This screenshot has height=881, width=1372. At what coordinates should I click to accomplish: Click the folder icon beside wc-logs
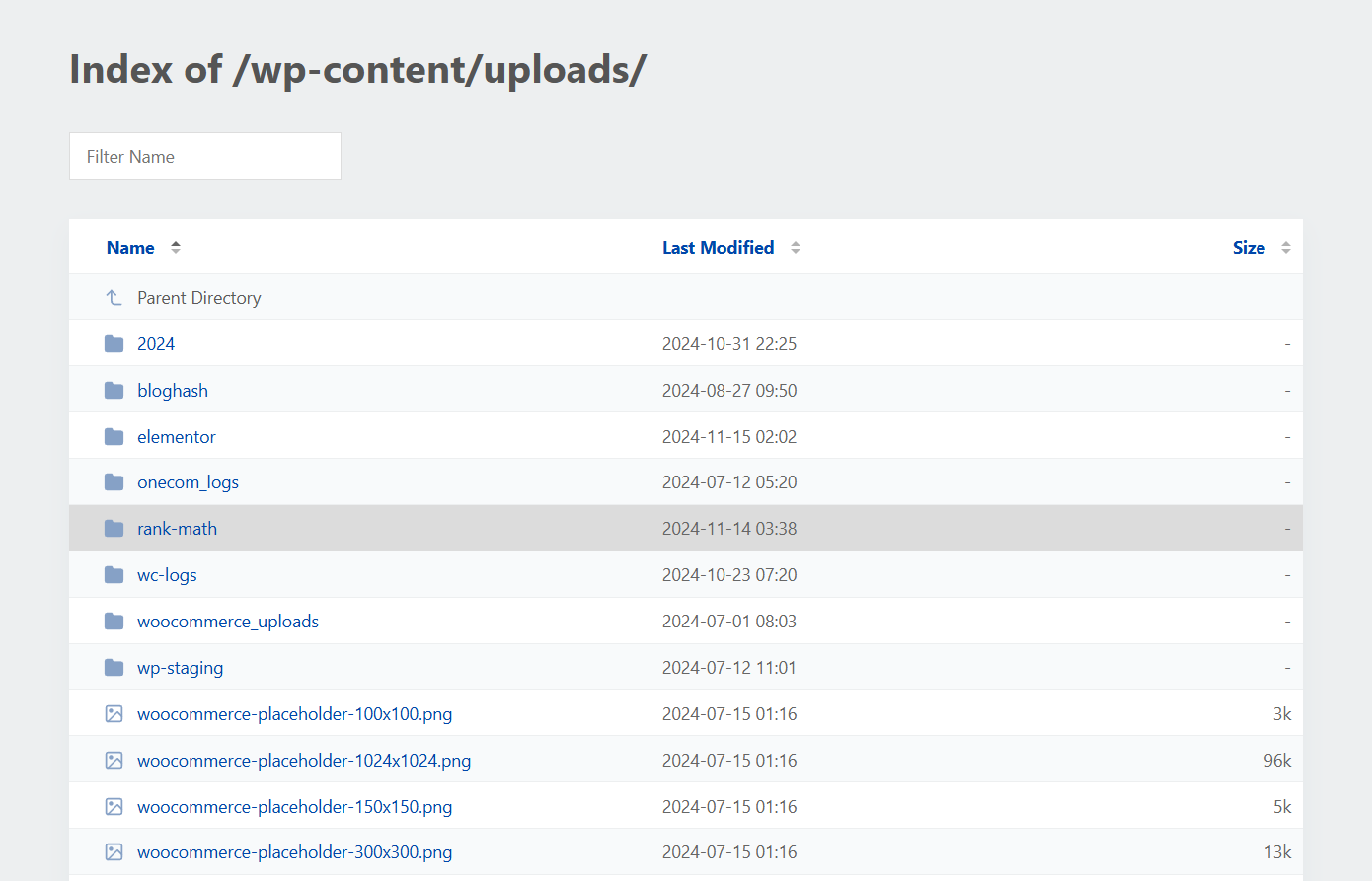coord(114,574)
